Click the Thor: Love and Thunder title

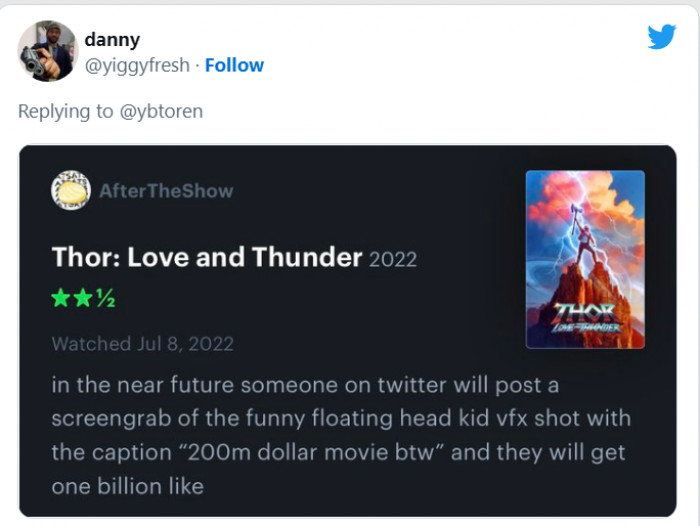click(x=207, y=257)
